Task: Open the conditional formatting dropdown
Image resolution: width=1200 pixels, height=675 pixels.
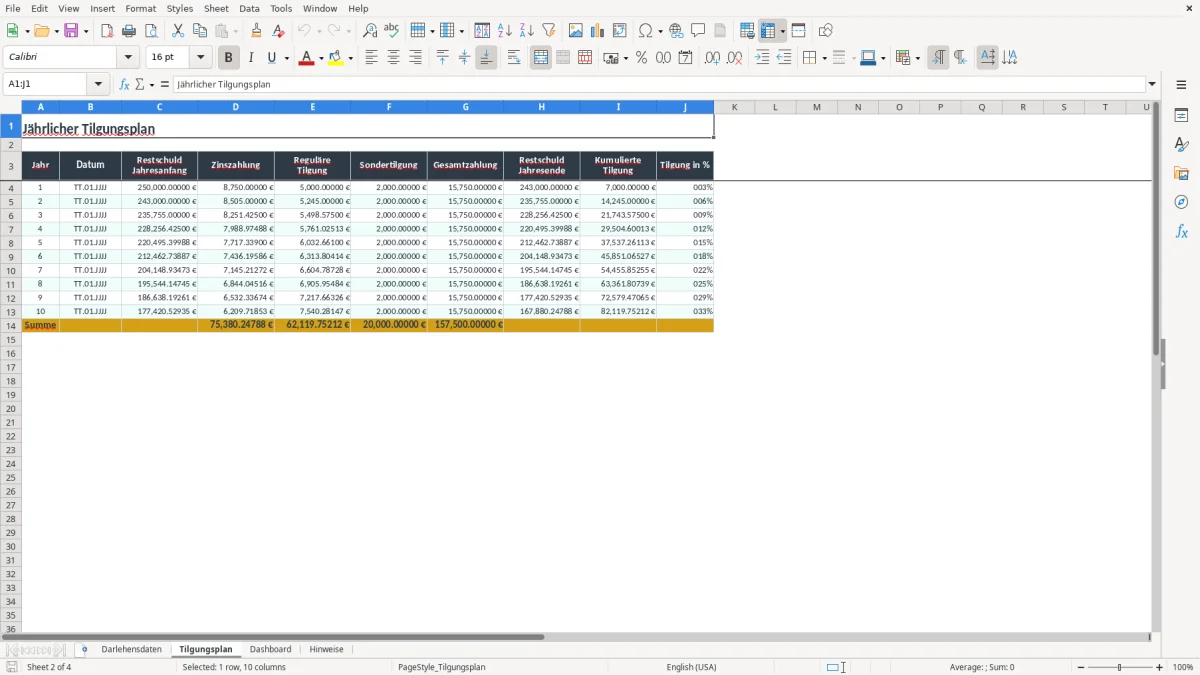Action: pos(917,58)
